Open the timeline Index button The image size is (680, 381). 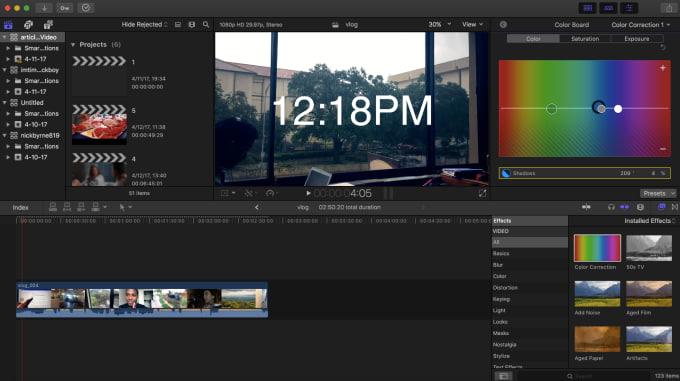pyautogui.click(x=20, y=208)
